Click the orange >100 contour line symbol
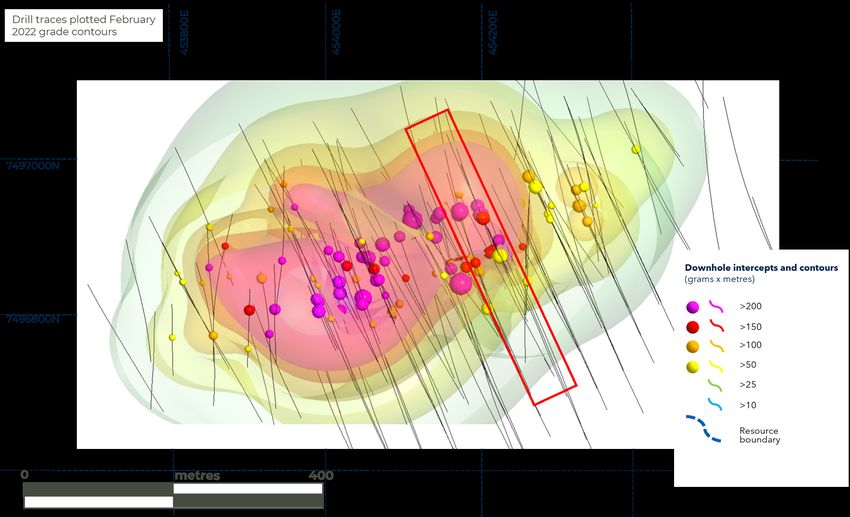850x517 pixels. pyautogui.click(x=716, y=345)
